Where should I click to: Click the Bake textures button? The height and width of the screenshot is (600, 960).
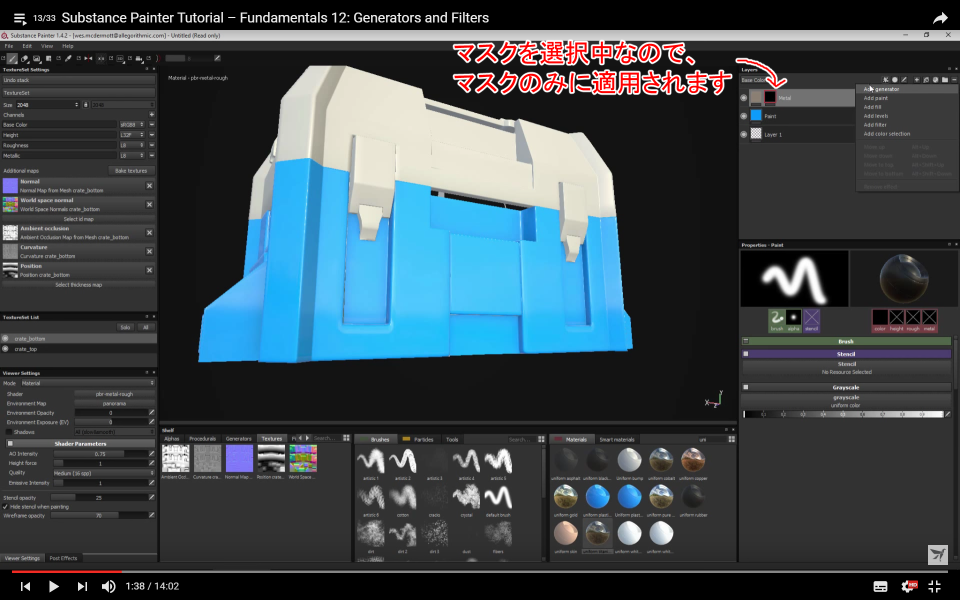tap(131, 171)
